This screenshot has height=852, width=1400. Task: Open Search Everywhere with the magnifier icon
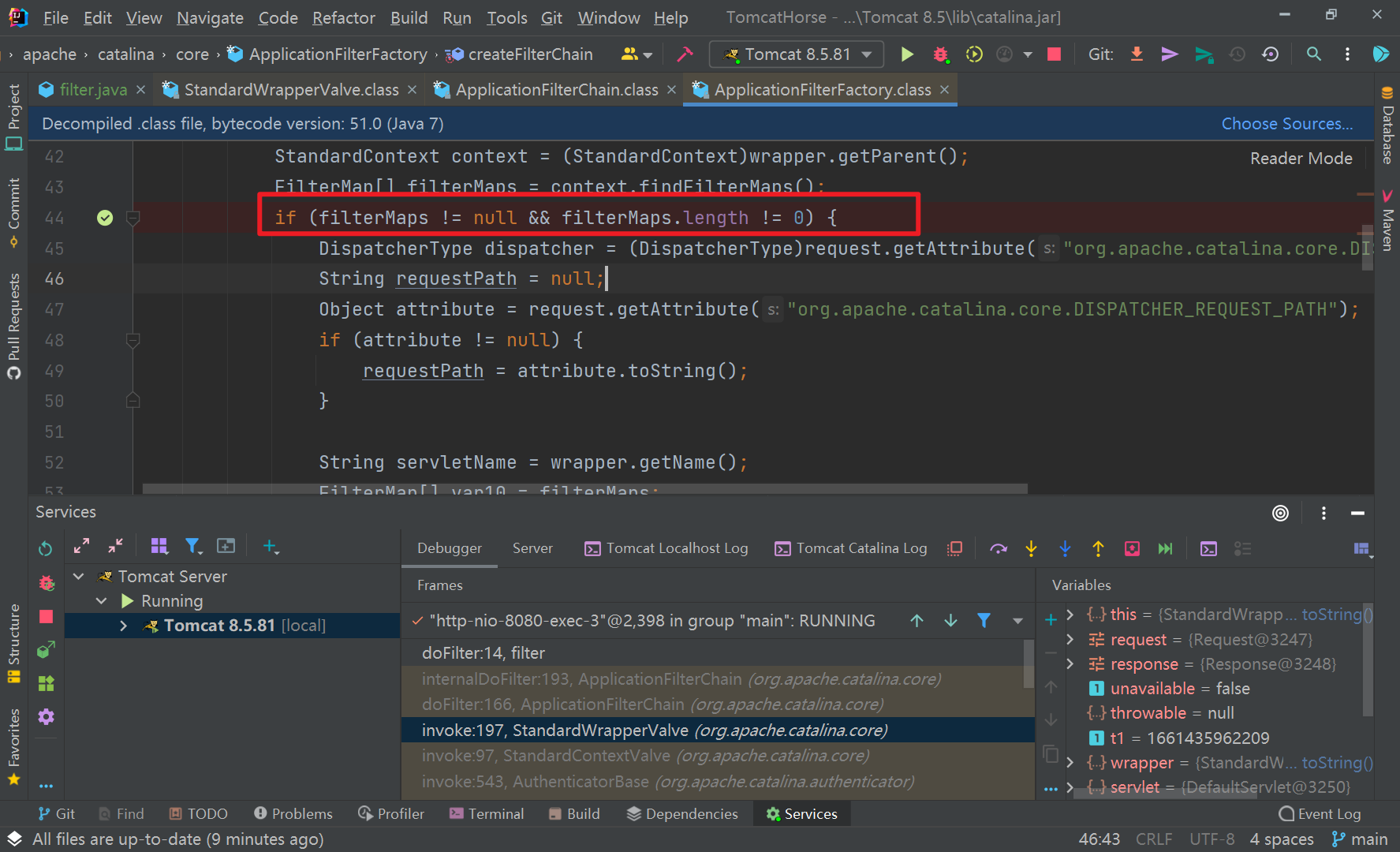click(1314, 54)
